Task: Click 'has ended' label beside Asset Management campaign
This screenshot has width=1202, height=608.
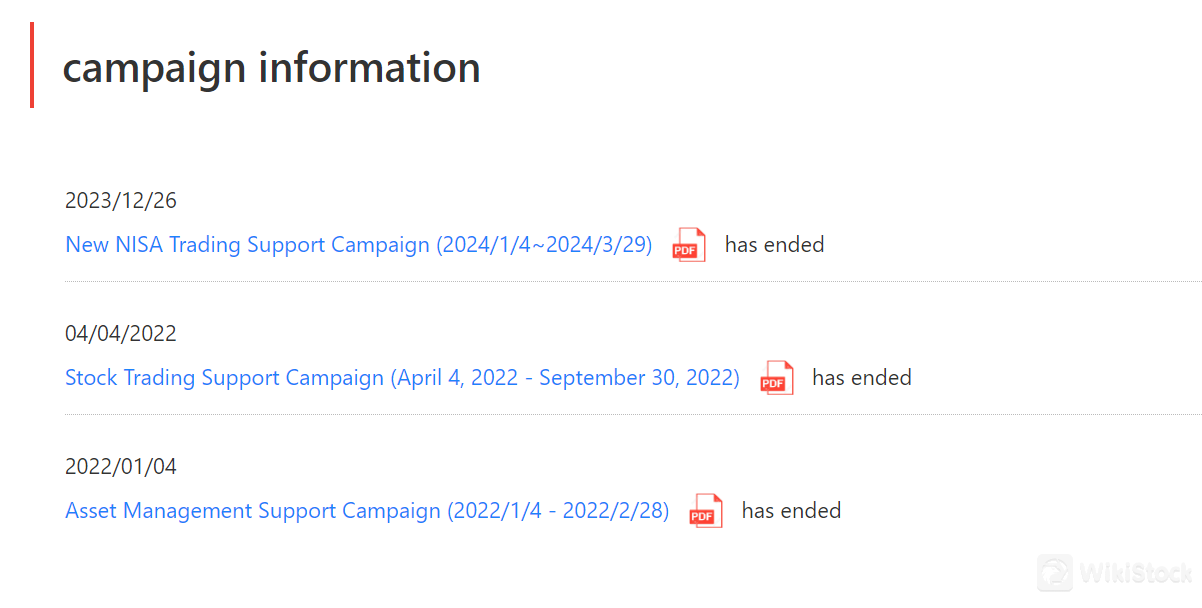Action: [x=791, y=511]
